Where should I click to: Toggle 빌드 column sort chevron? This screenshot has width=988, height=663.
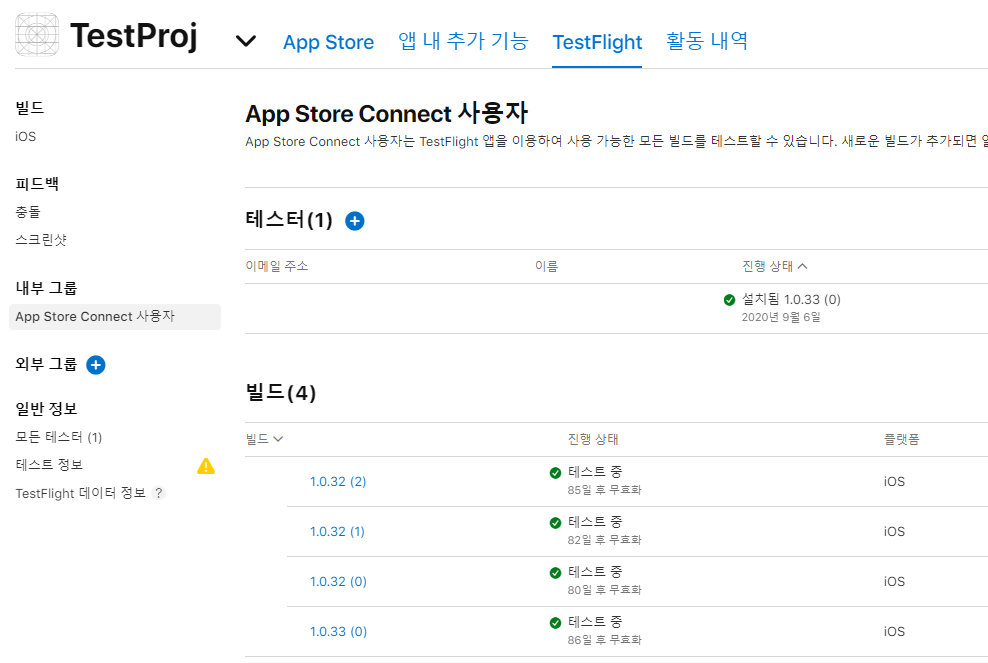click(x=279, y=439)
